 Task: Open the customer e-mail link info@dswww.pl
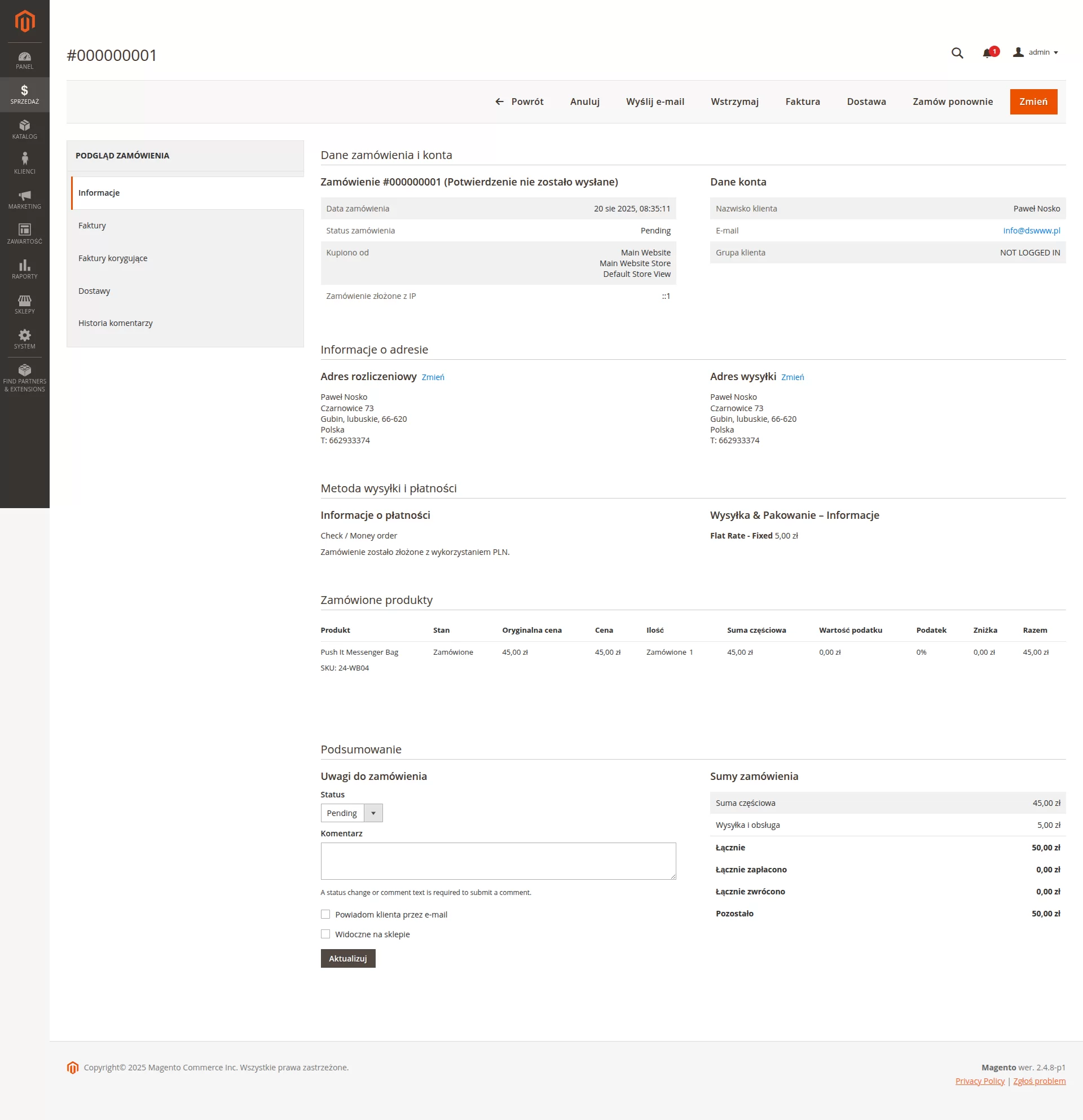pos(1031,231)
